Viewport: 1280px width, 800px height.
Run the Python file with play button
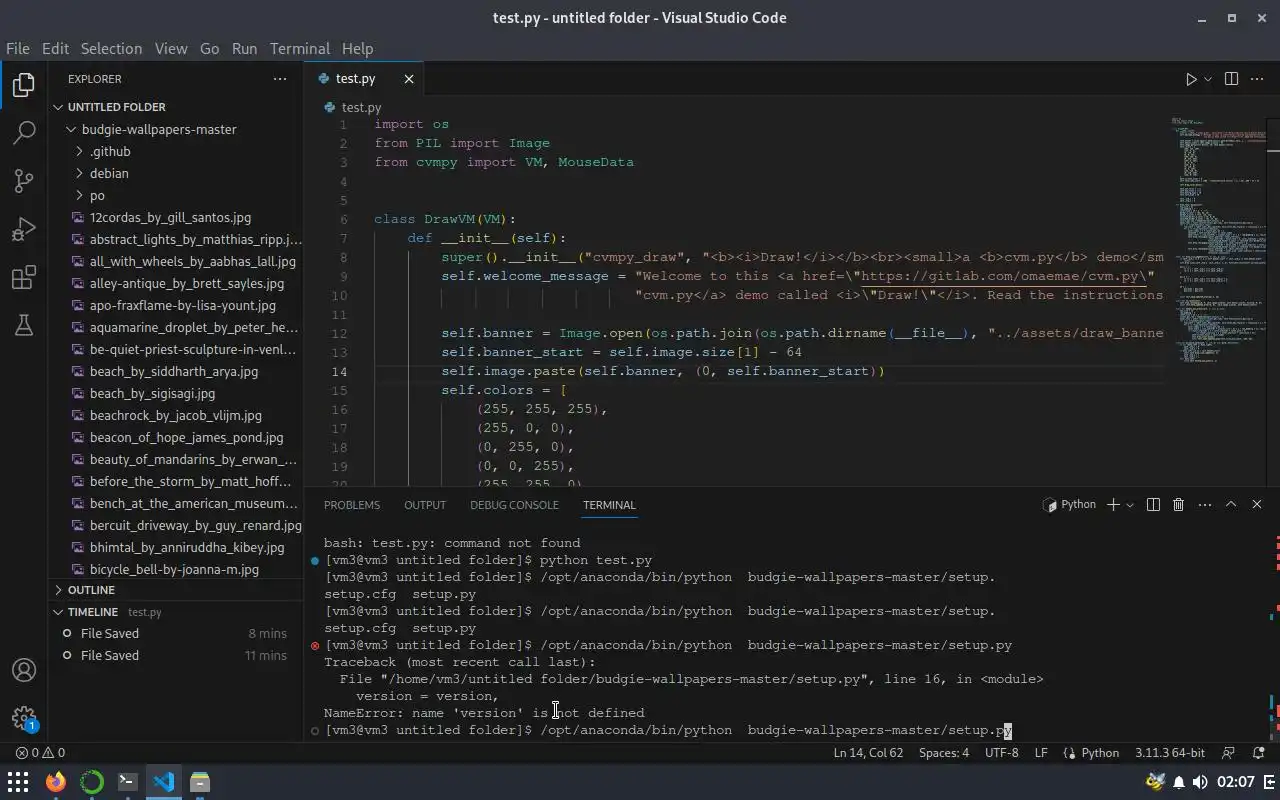coord(1191,79)
